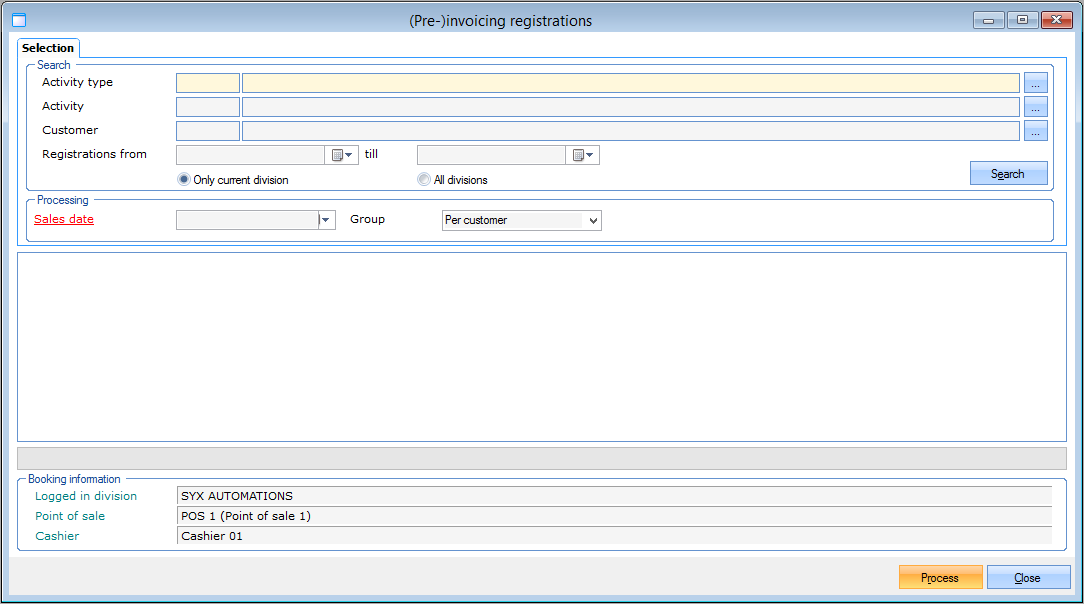Switch to the Selection tab
Viewport: 1084px width, 604px height.
tap(48, 48)
